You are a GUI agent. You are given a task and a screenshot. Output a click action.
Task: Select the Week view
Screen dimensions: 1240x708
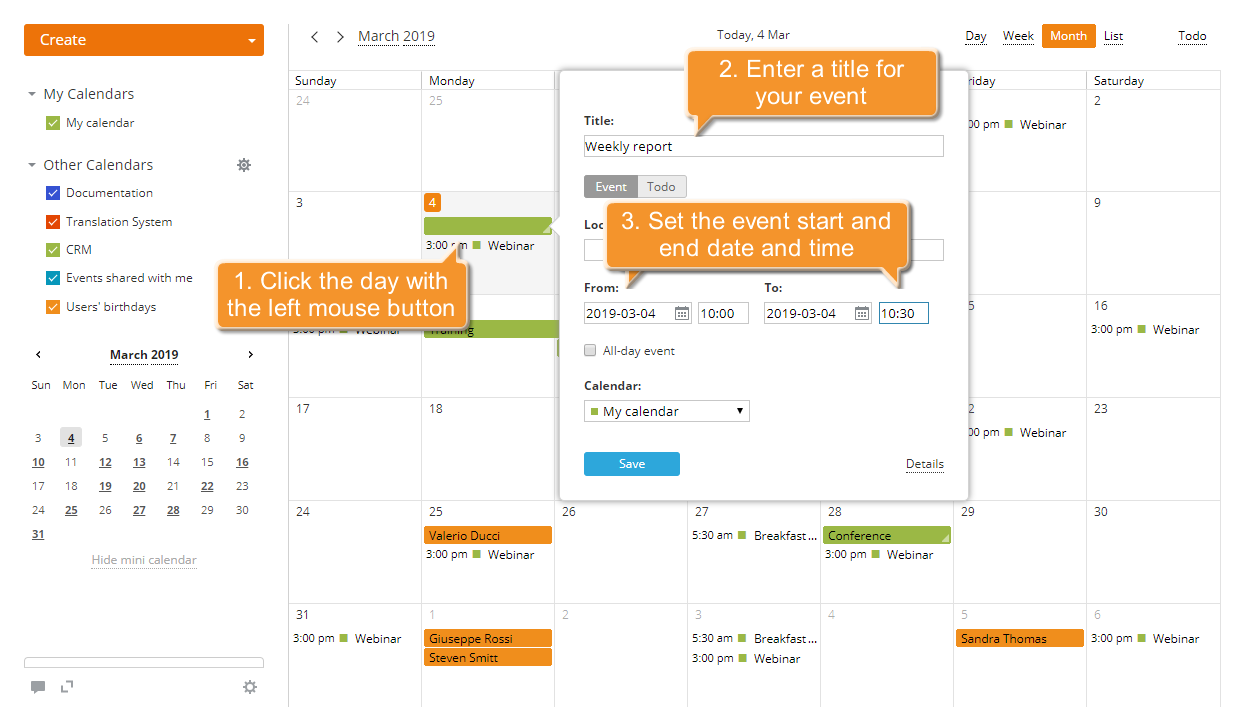pyautogui.click(x=1017, y=36)
